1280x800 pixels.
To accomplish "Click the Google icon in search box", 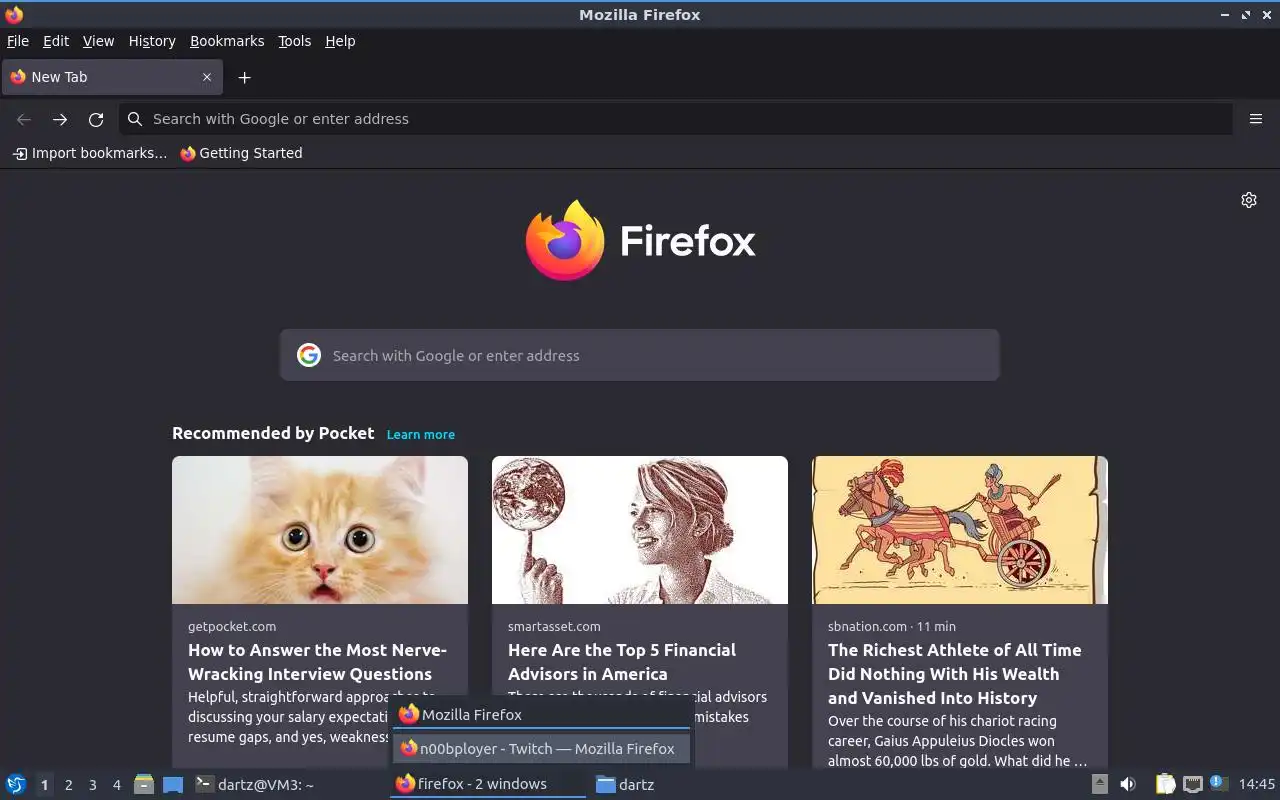I will coord(309,355).
